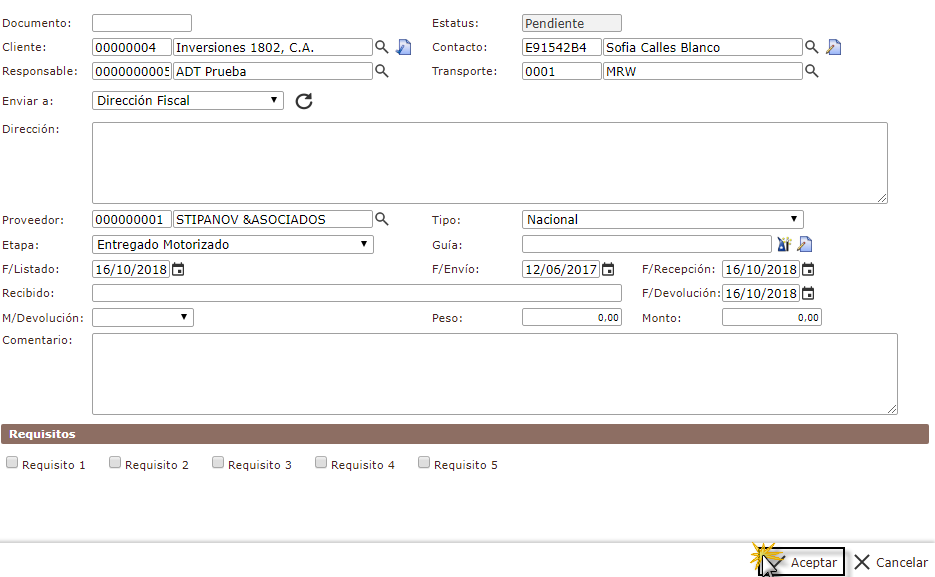The height and width of the screenshot is (577, 935).
Task: Click the Transporte search magnifier icon
Action: (x=812, y=71)
